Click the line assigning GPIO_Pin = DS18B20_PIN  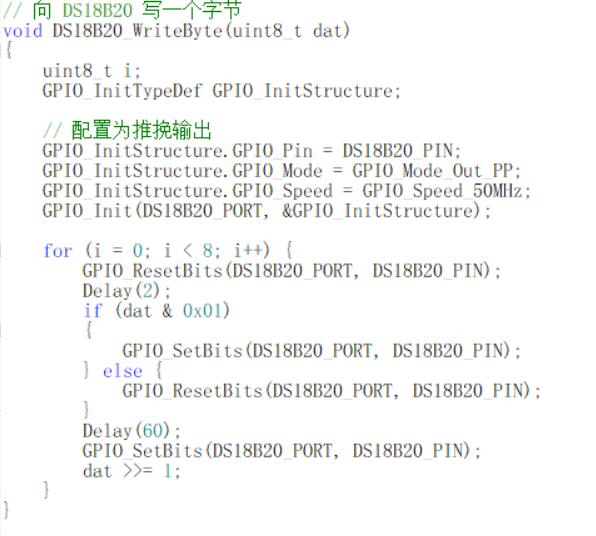click(252, 151)
